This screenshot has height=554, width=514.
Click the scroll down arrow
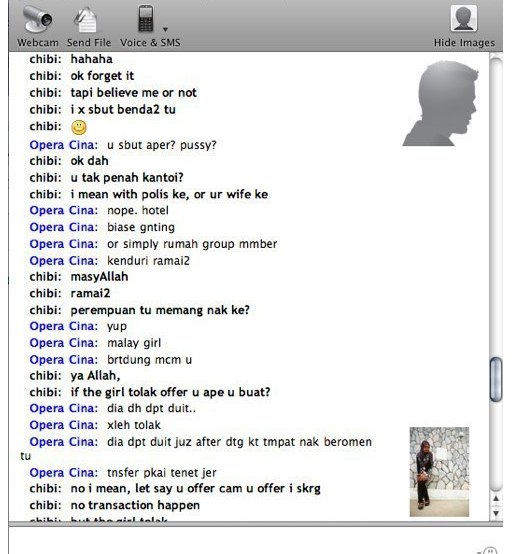(496, 513)
